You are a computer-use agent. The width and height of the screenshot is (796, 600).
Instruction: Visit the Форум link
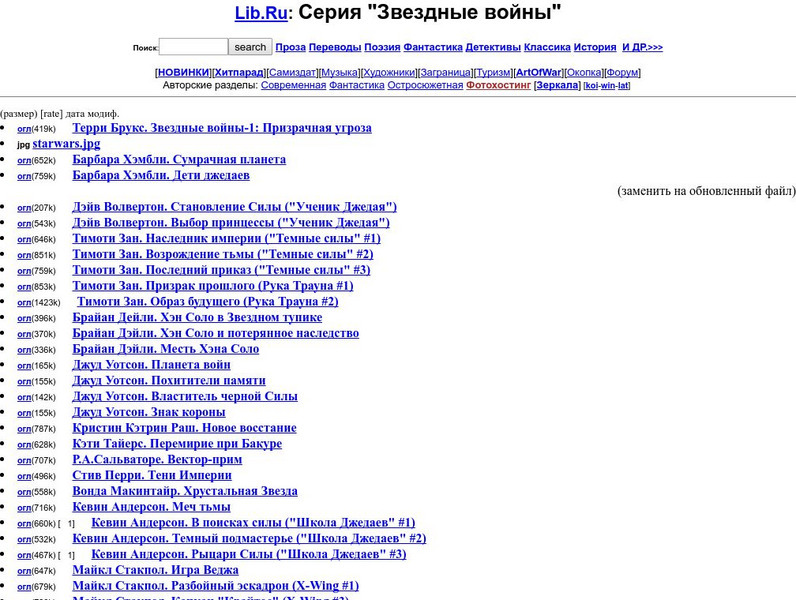point(622,73)
